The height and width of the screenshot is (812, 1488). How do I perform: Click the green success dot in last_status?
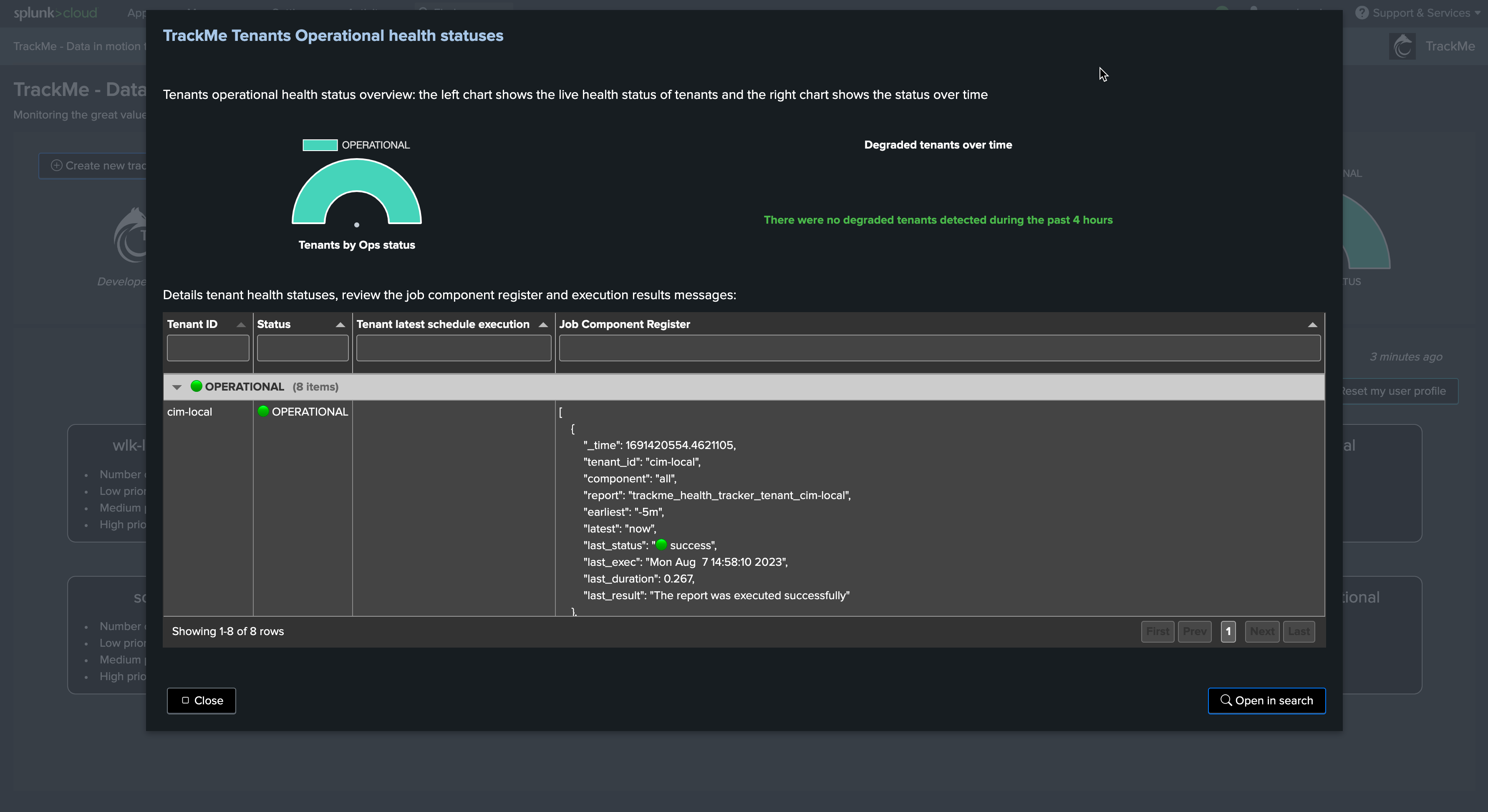661,545
